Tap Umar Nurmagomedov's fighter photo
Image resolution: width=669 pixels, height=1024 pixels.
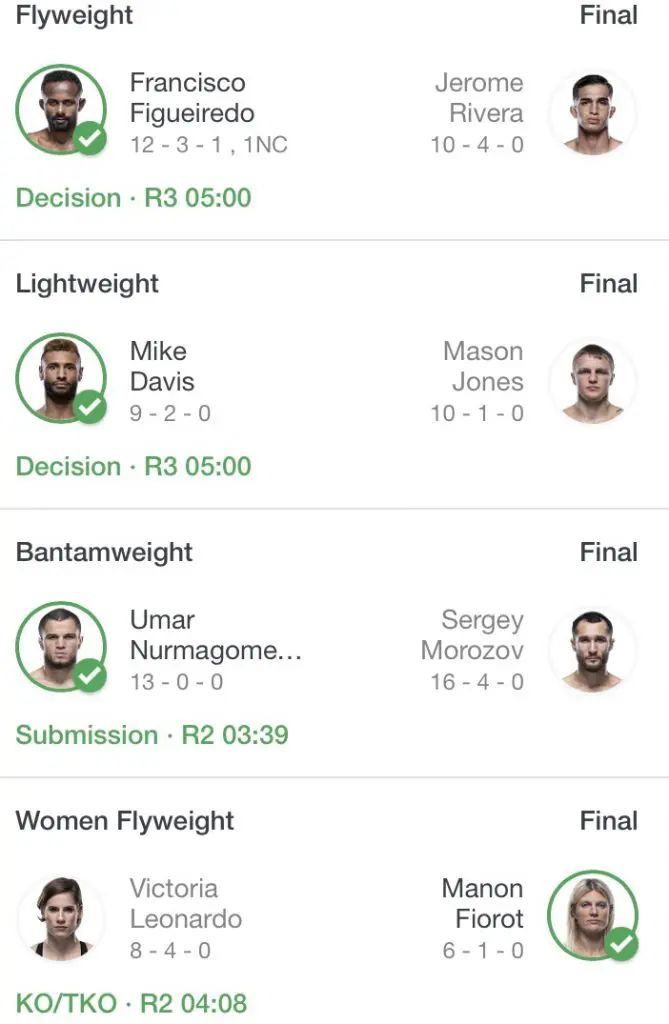coord(60,646)
